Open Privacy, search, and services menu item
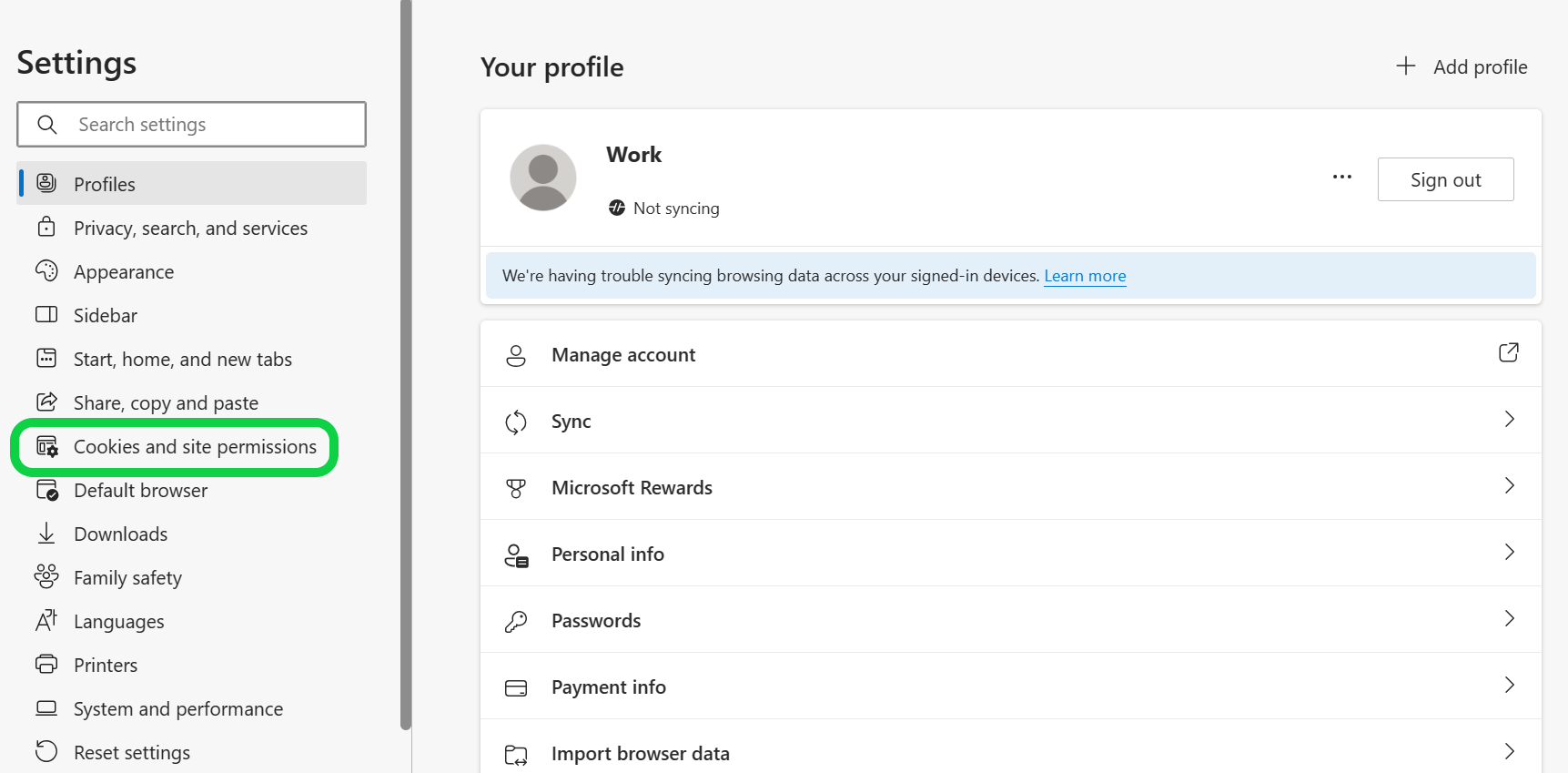Screen dimensions: 1568x773 coord(191,228)
